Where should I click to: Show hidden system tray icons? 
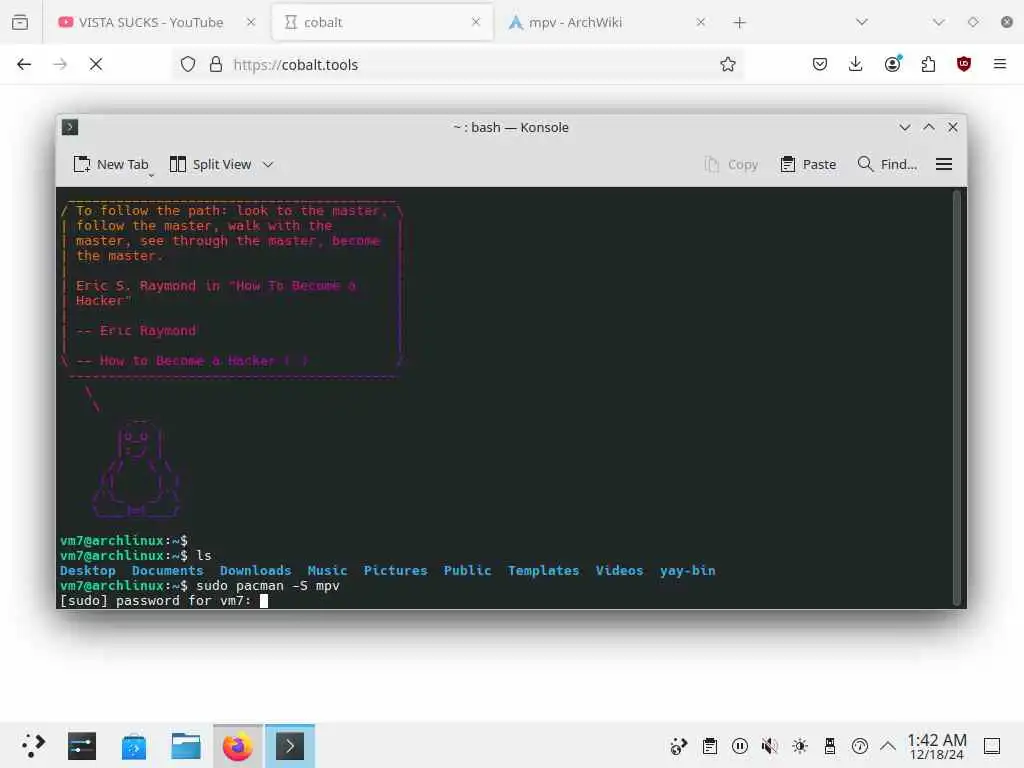(888, 746)
